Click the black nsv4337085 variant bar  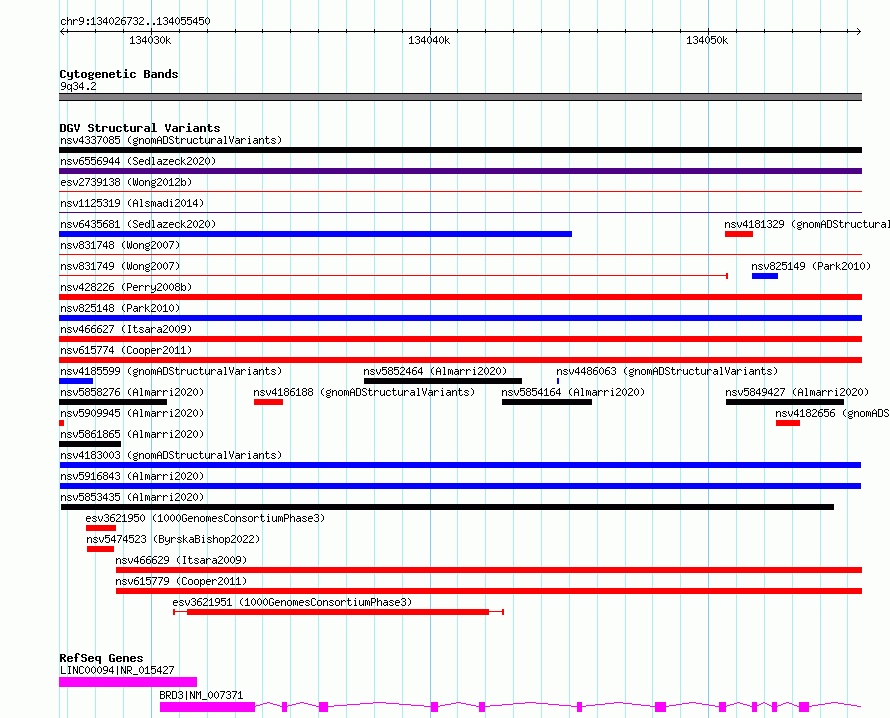pos(460,150)
